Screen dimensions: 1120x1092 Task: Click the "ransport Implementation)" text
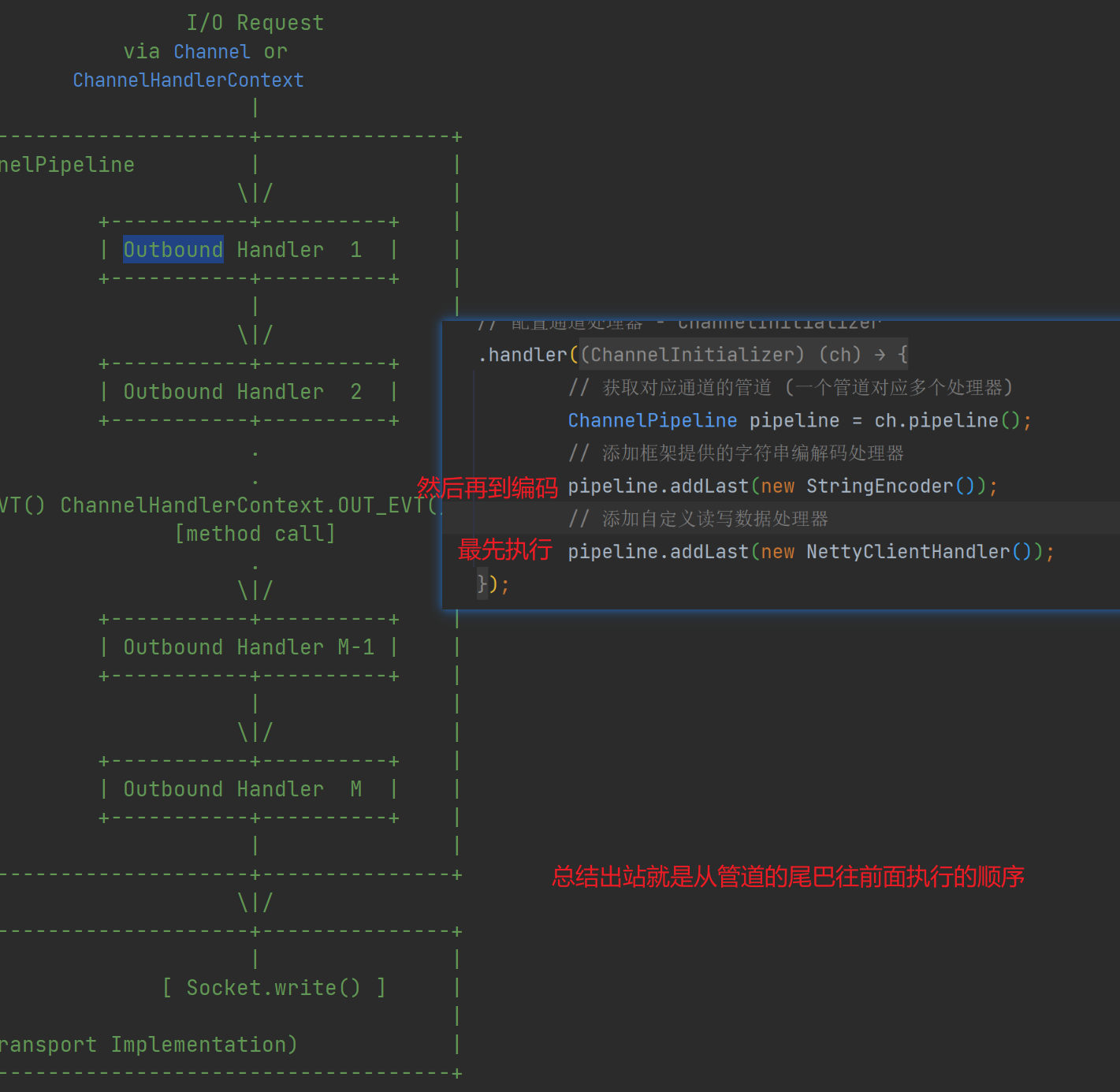[149, 1044]
